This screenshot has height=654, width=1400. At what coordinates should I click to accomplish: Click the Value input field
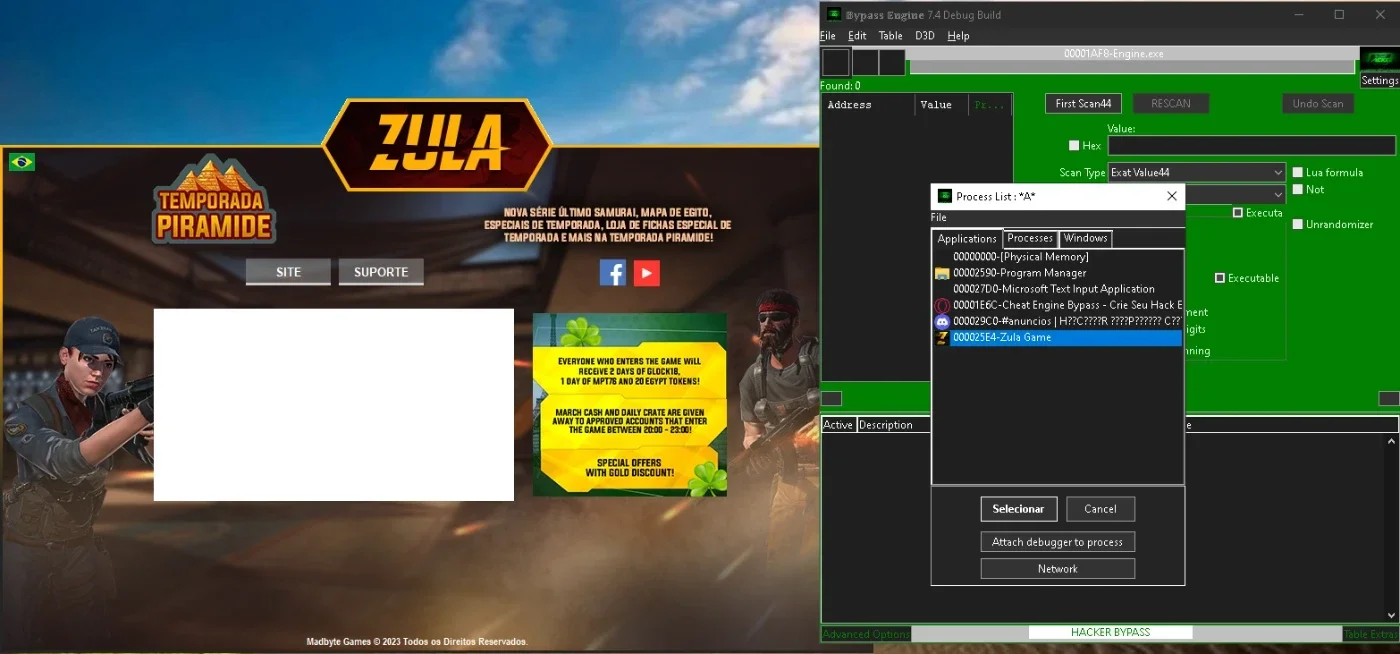(x=1251, y=146)
